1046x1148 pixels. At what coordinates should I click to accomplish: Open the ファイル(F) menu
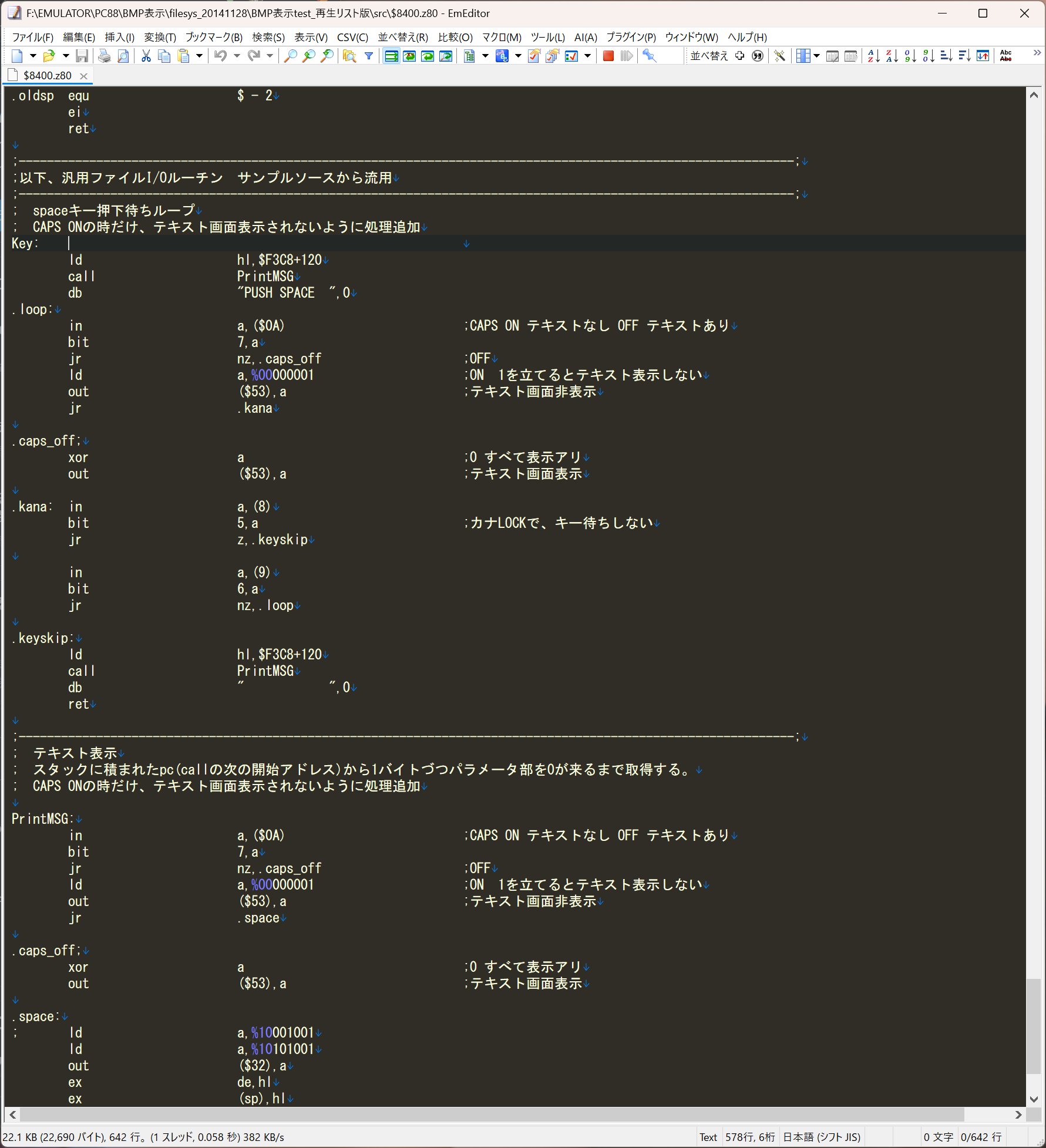(x=33, y=37)
